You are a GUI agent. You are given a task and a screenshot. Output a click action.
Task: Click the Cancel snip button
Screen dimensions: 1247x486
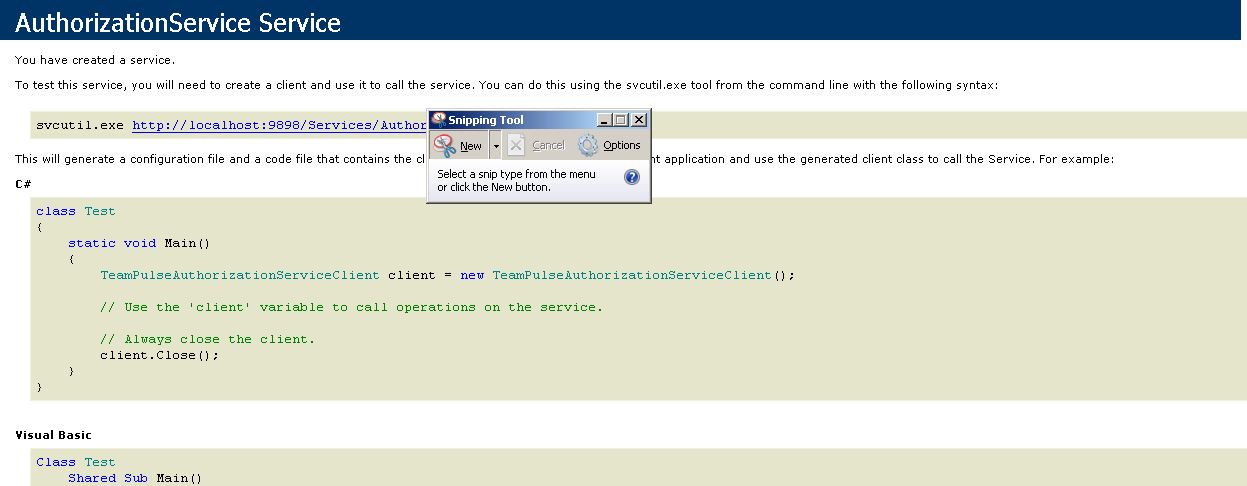pyautogui.click(x=537, y=146)
